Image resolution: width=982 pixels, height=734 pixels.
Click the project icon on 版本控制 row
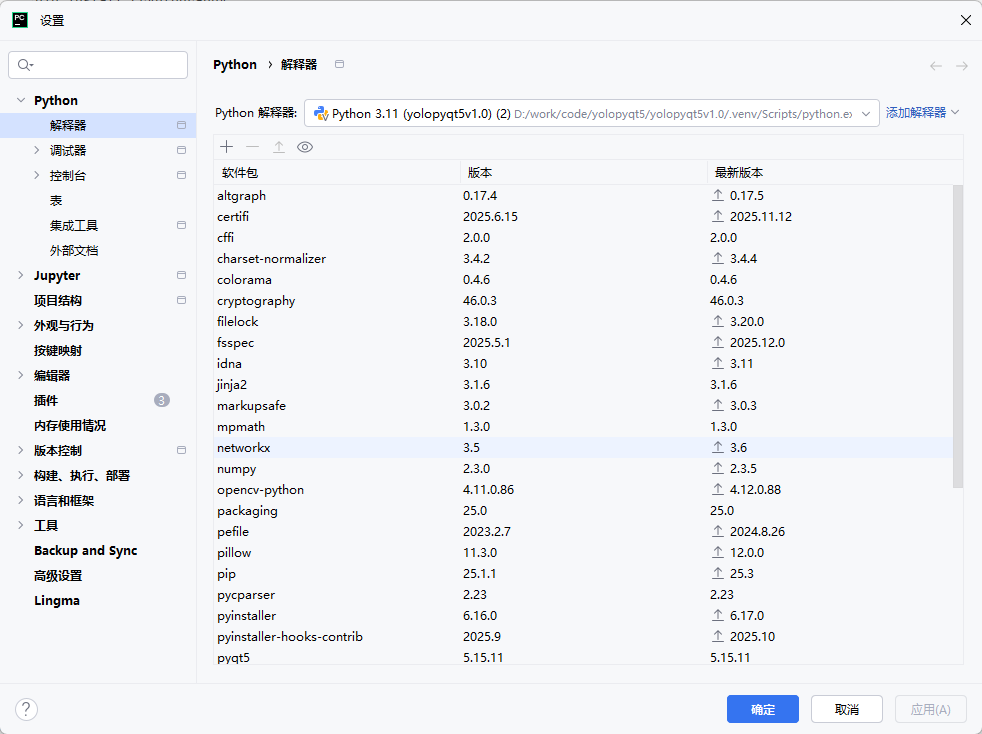182,450
